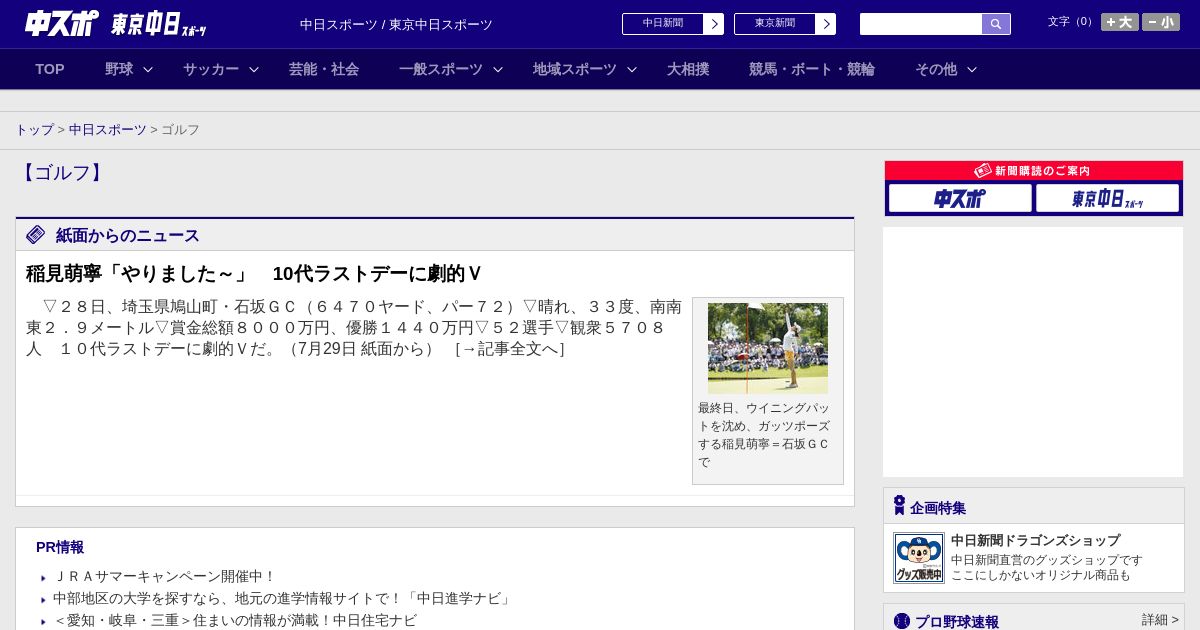Click the photo caption 最終日、ウイニングパット
Viewport: 1200px width, 630px height.
tap(764, 435)
